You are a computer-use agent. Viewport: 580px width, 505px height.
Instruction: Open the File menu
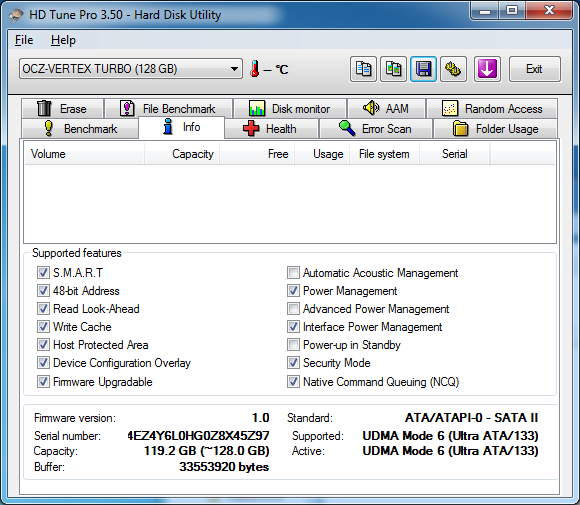24,40
